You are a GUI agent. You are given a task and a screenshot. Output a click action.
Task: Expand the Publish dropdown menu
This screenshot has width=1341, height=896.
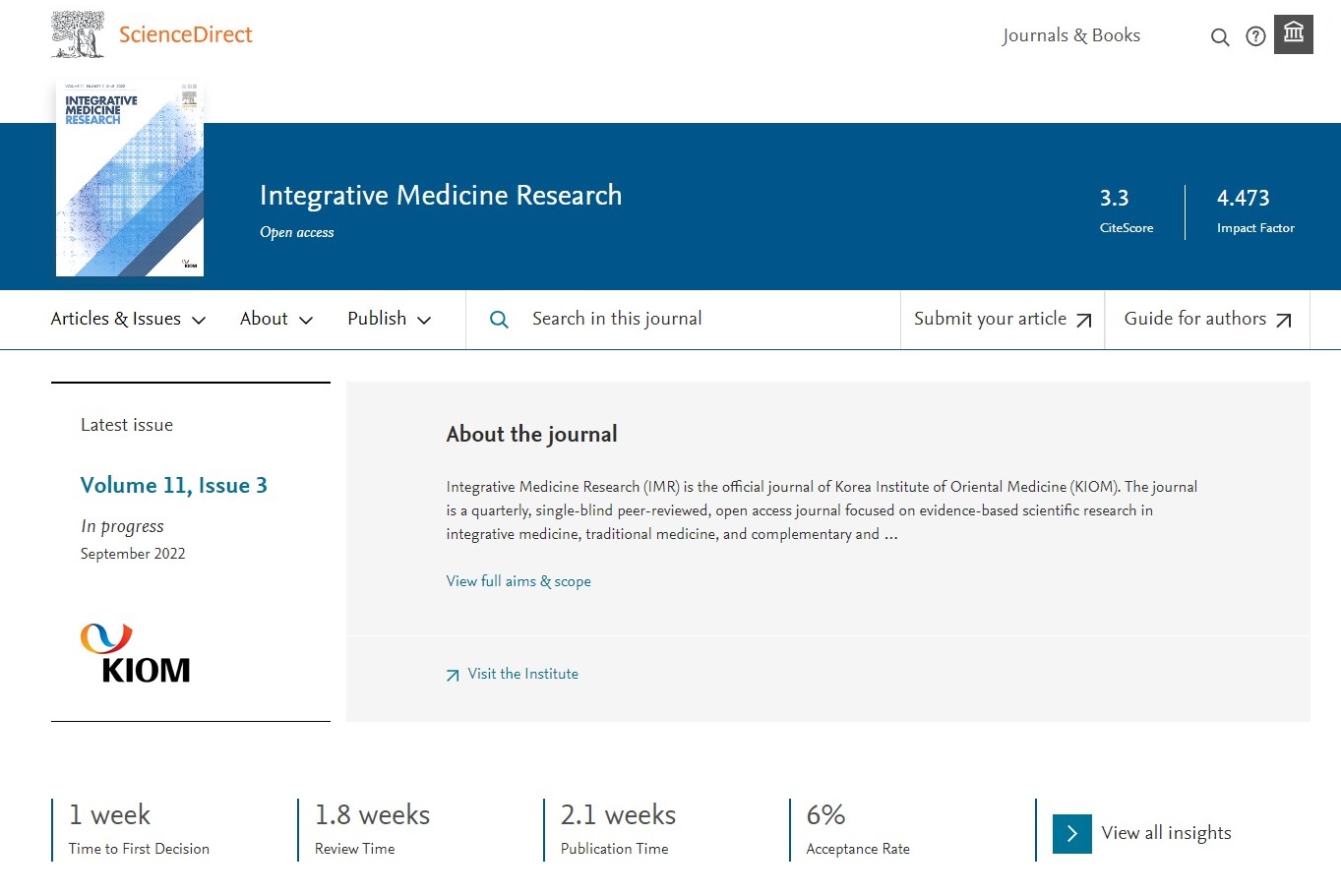(389, 319)
